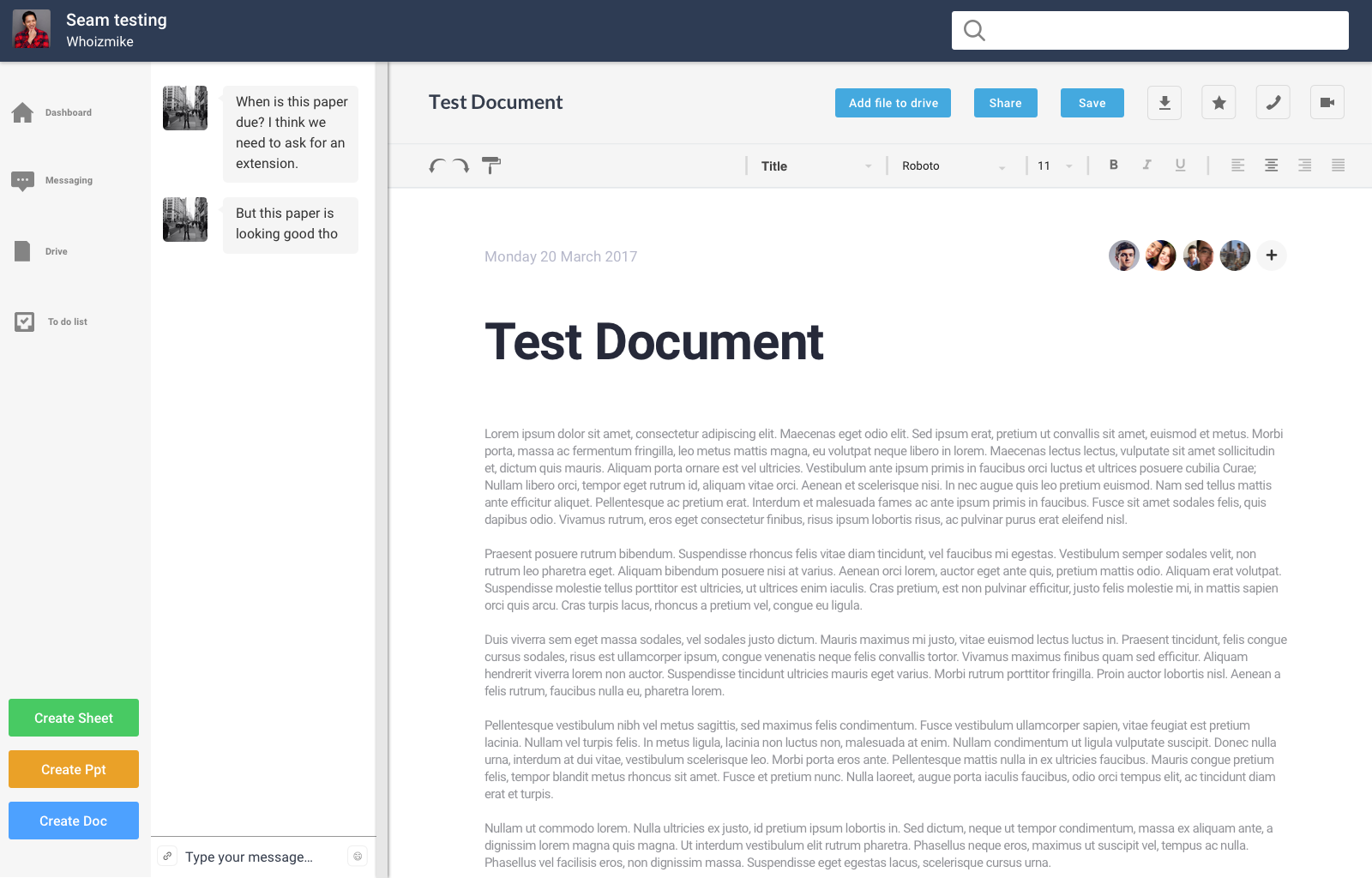Save the document
The image size is (1372, 878).
tap(1092, 103)
